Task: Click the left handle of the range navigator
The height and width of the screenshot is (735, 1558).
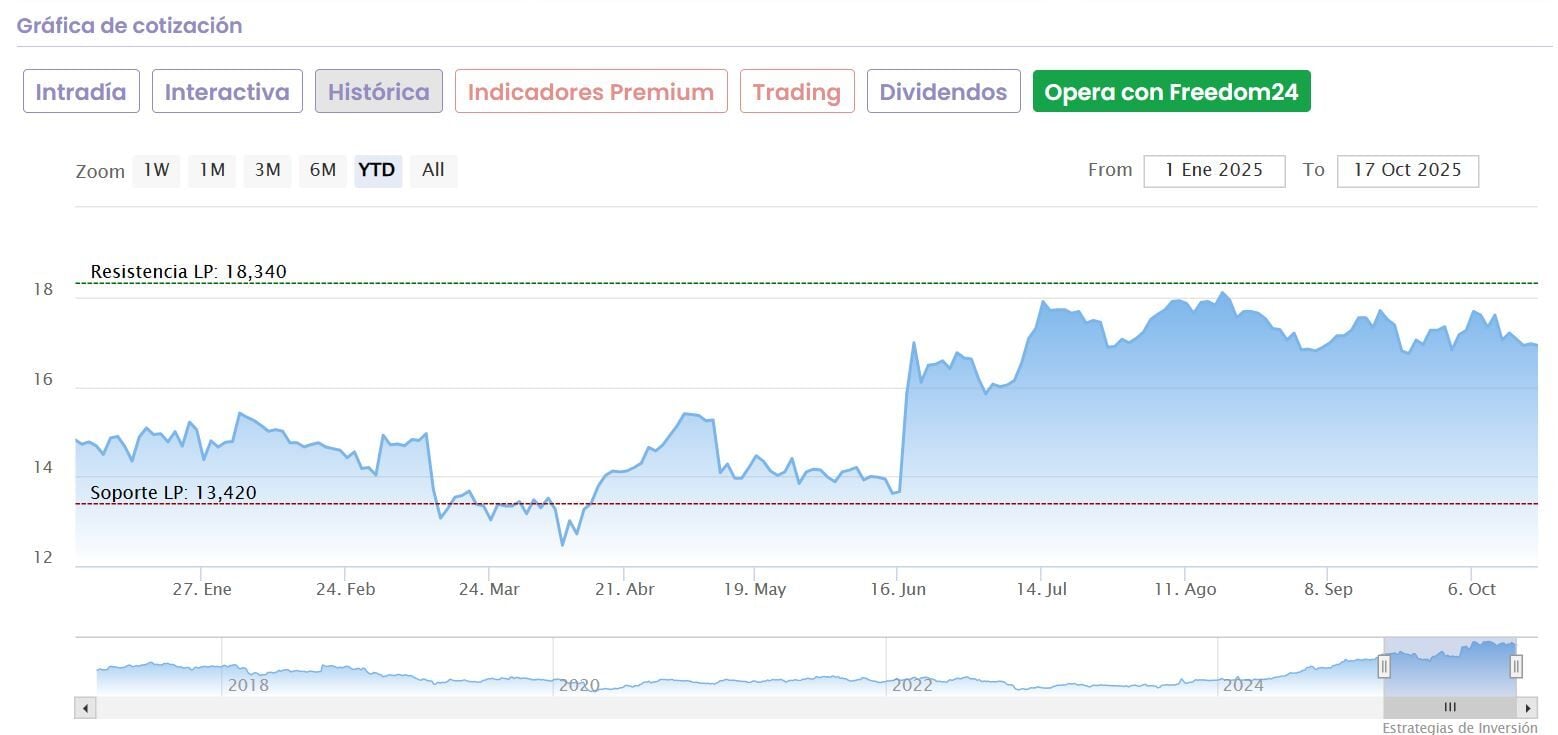Action: [x=1384, y=666]
